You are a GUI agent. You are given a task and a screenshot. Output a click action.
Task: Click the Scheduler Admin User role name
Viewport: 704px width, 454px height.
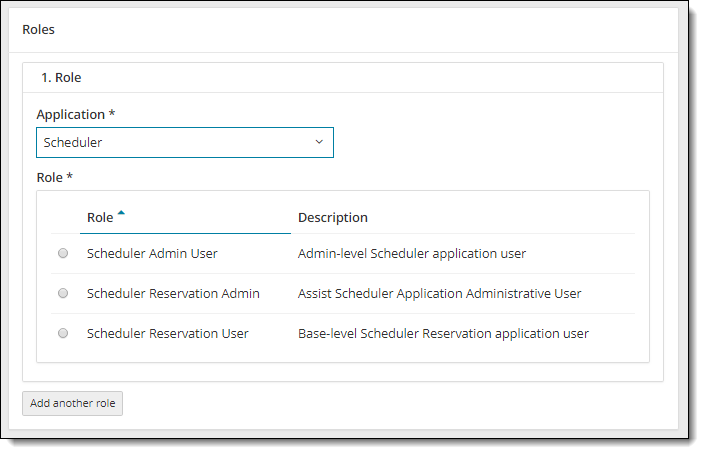152,254
